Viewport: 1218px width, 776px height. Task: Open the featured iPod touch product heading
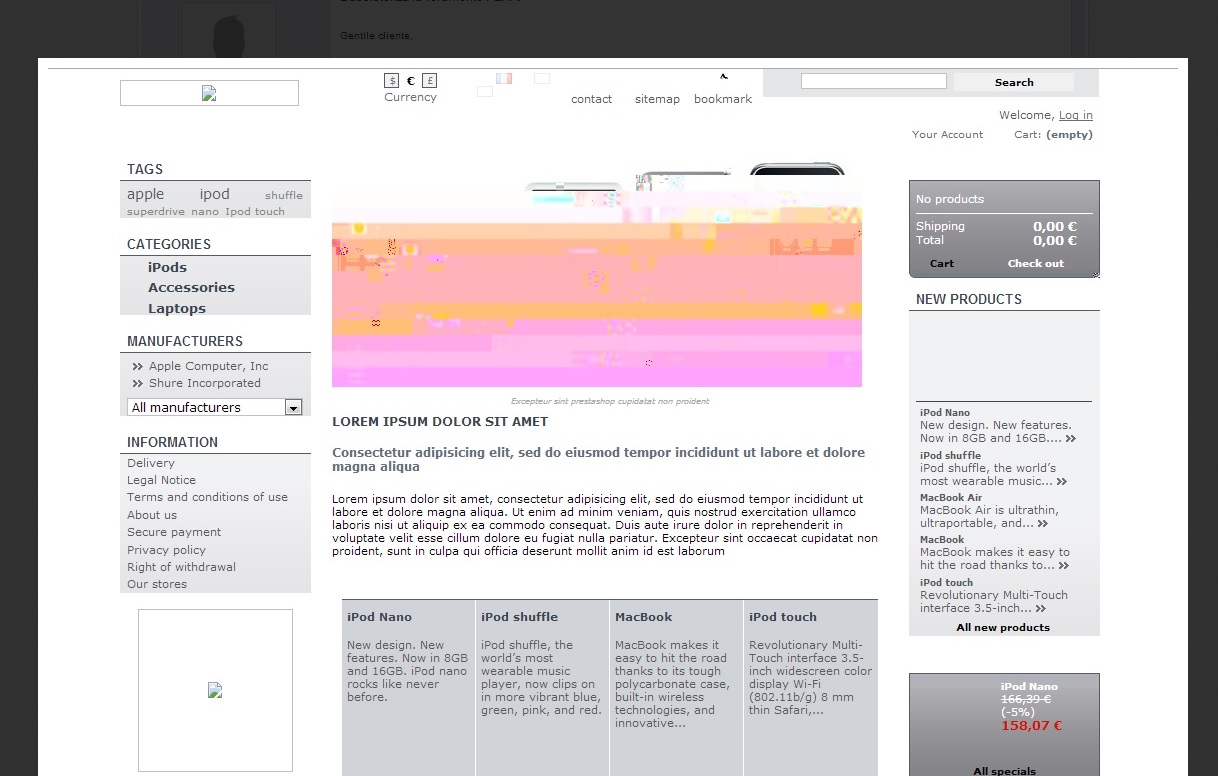click(783, 617)
